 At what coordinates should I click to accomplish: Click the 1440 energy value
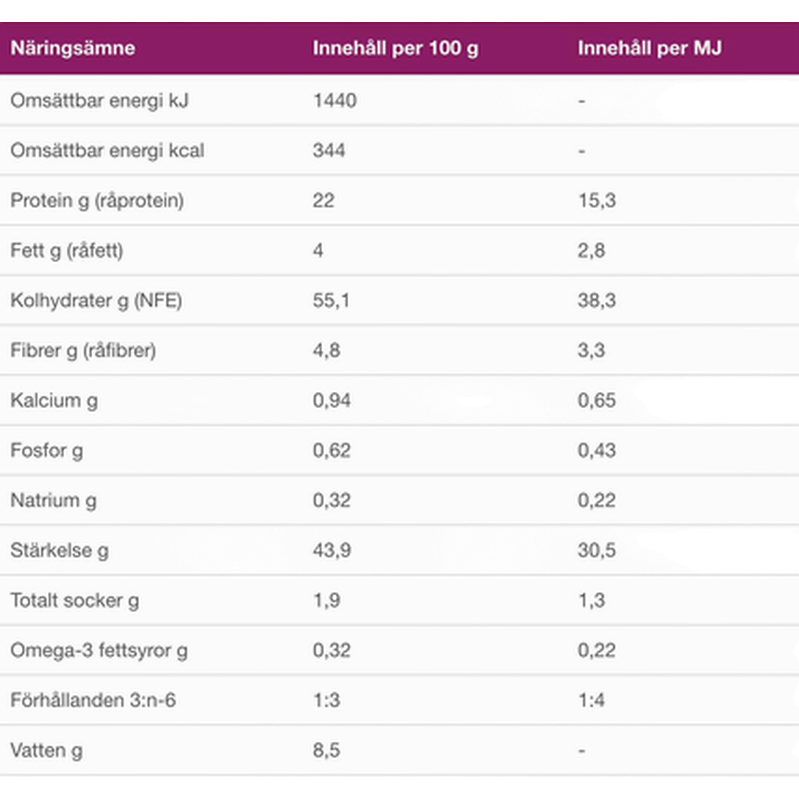tap(334, 100)
